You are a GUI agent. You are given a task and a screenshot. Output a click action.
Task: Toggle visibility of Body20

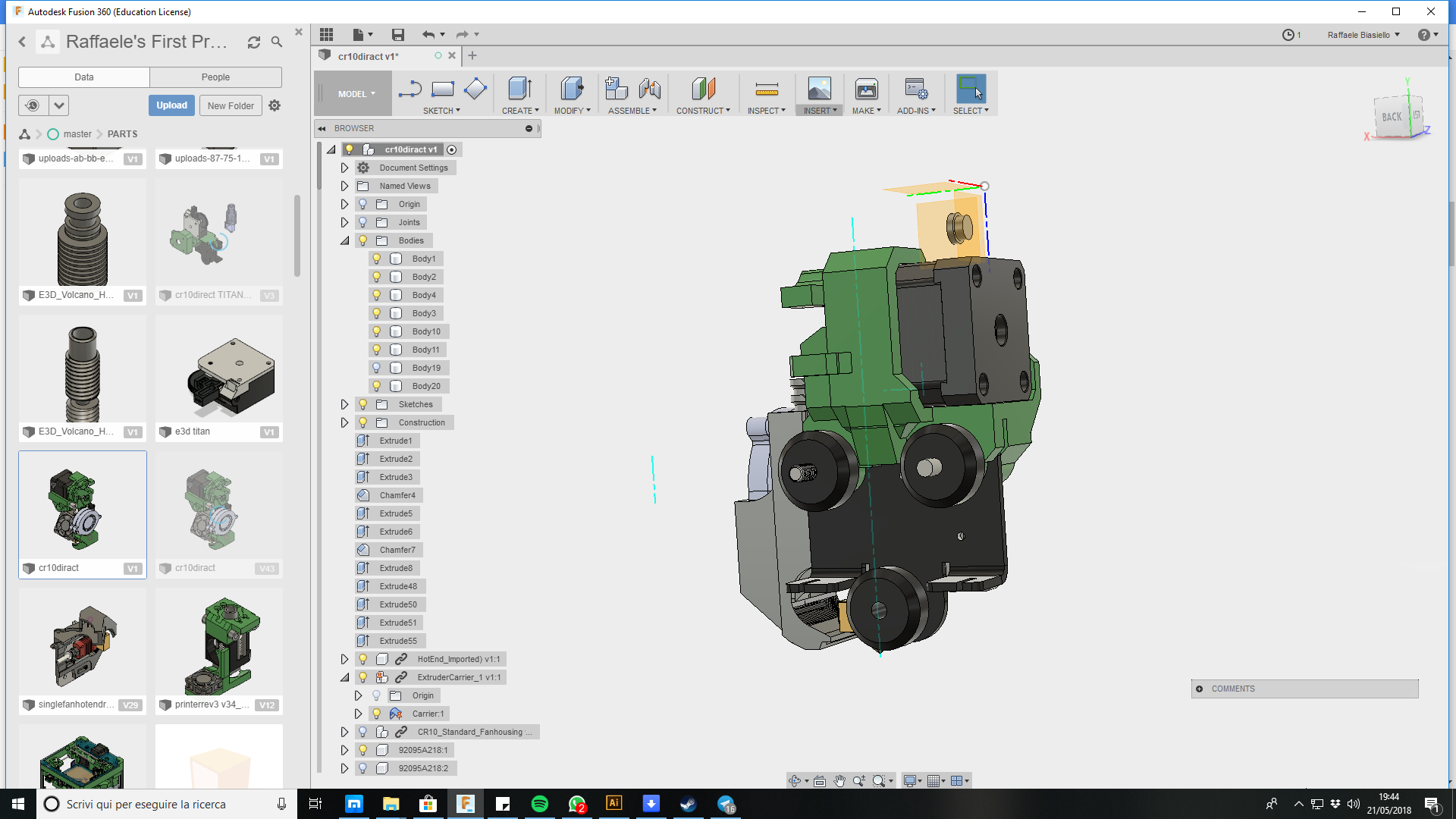coord(377,386)
